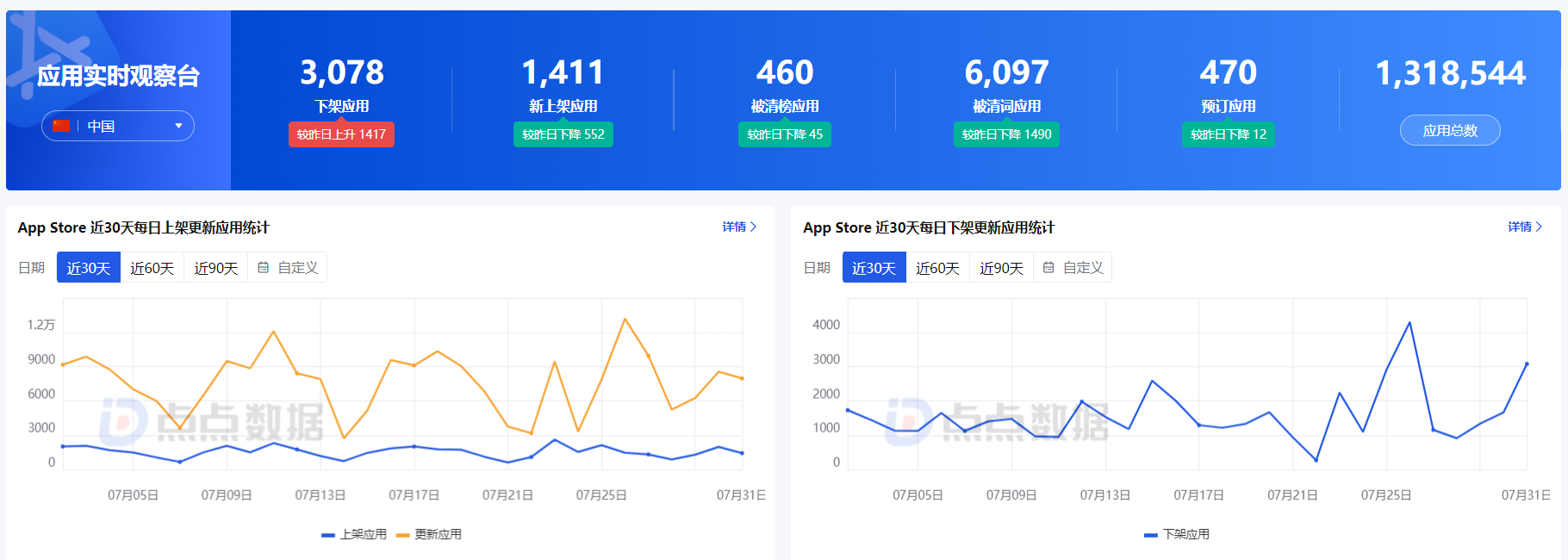Click the 应用总数 button
This screenshot has width=1568, height=560.
(1450, 131)
